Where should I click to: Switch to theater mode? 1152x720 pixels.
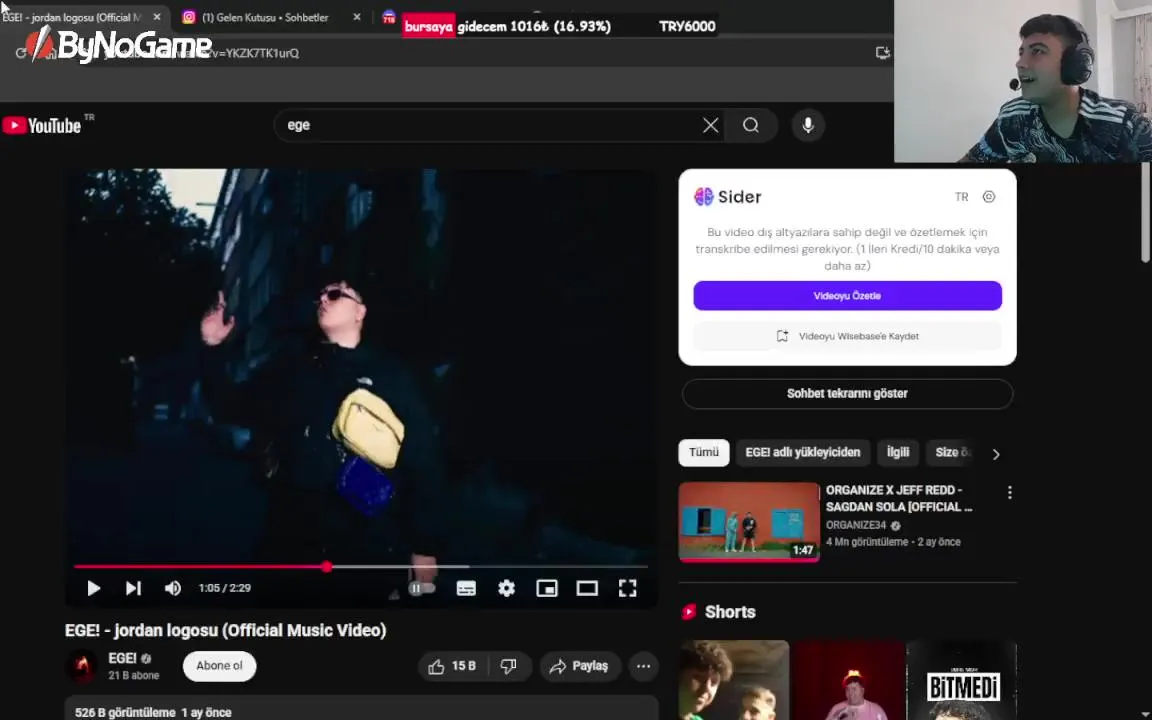click(587, 588)
